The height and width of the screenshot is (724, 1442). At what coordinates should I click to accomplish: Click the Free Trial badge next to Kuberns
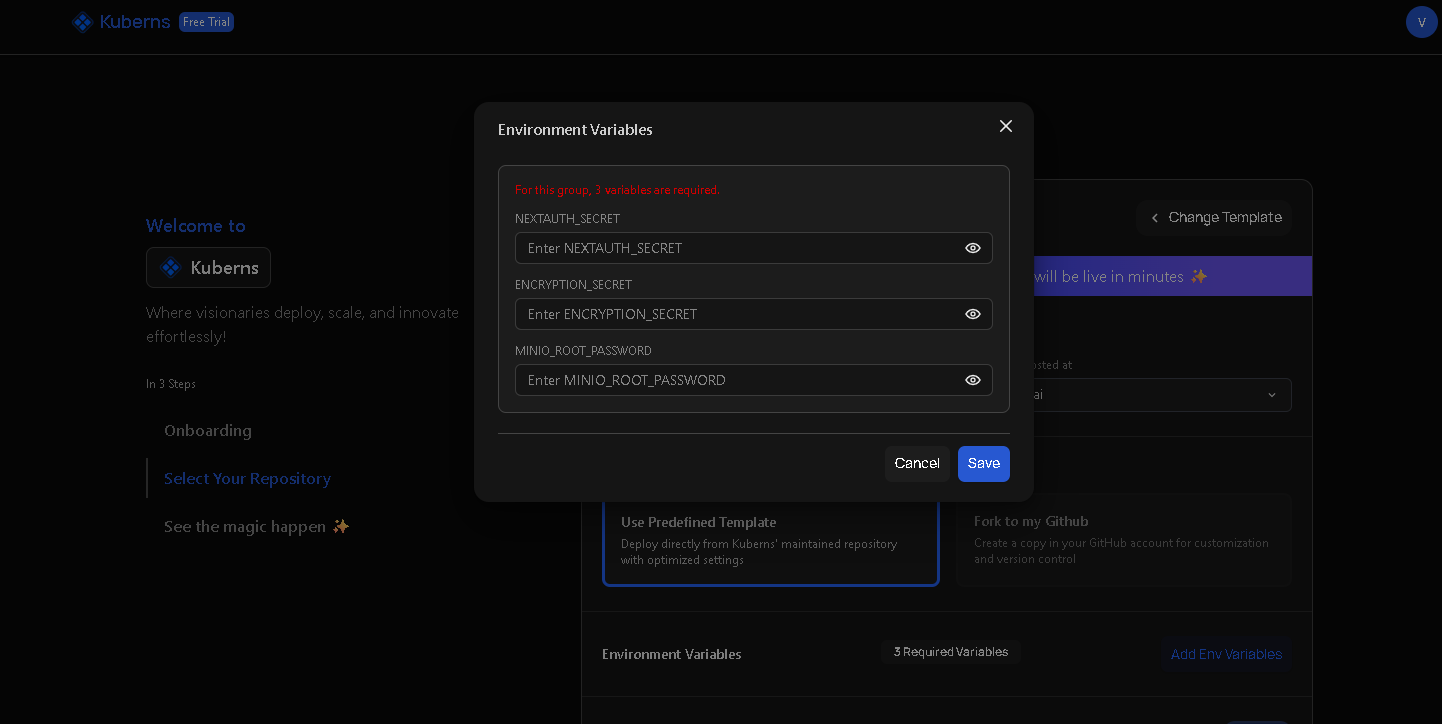206,21
